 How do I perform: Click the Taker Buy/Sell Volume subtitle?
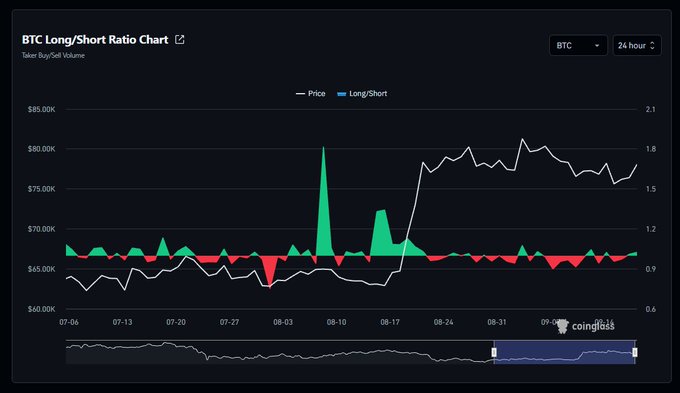coord(53,56)
